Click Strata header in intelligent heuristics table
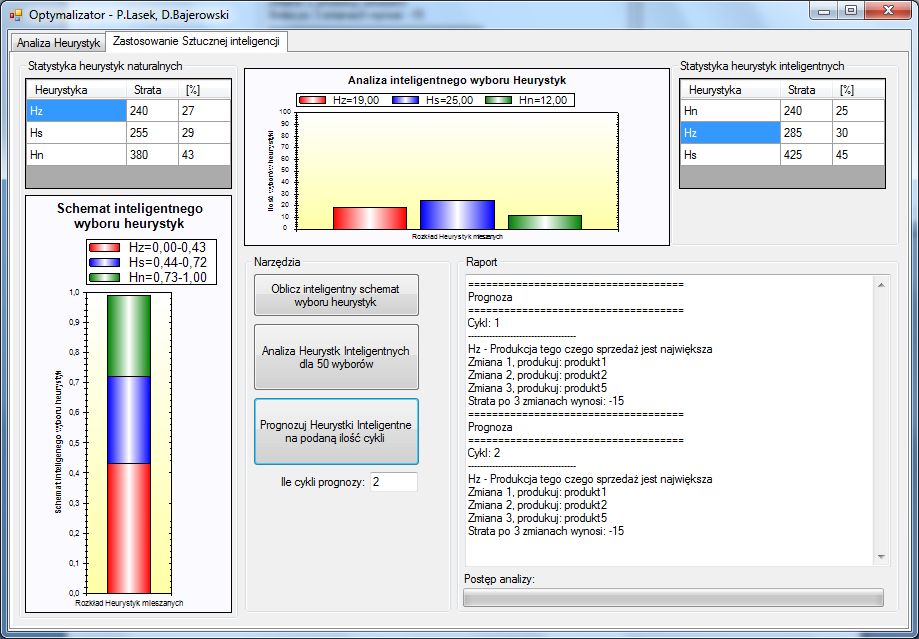Image resolution: width=919 pixels, height=639 pixels. tap(806, 90)
